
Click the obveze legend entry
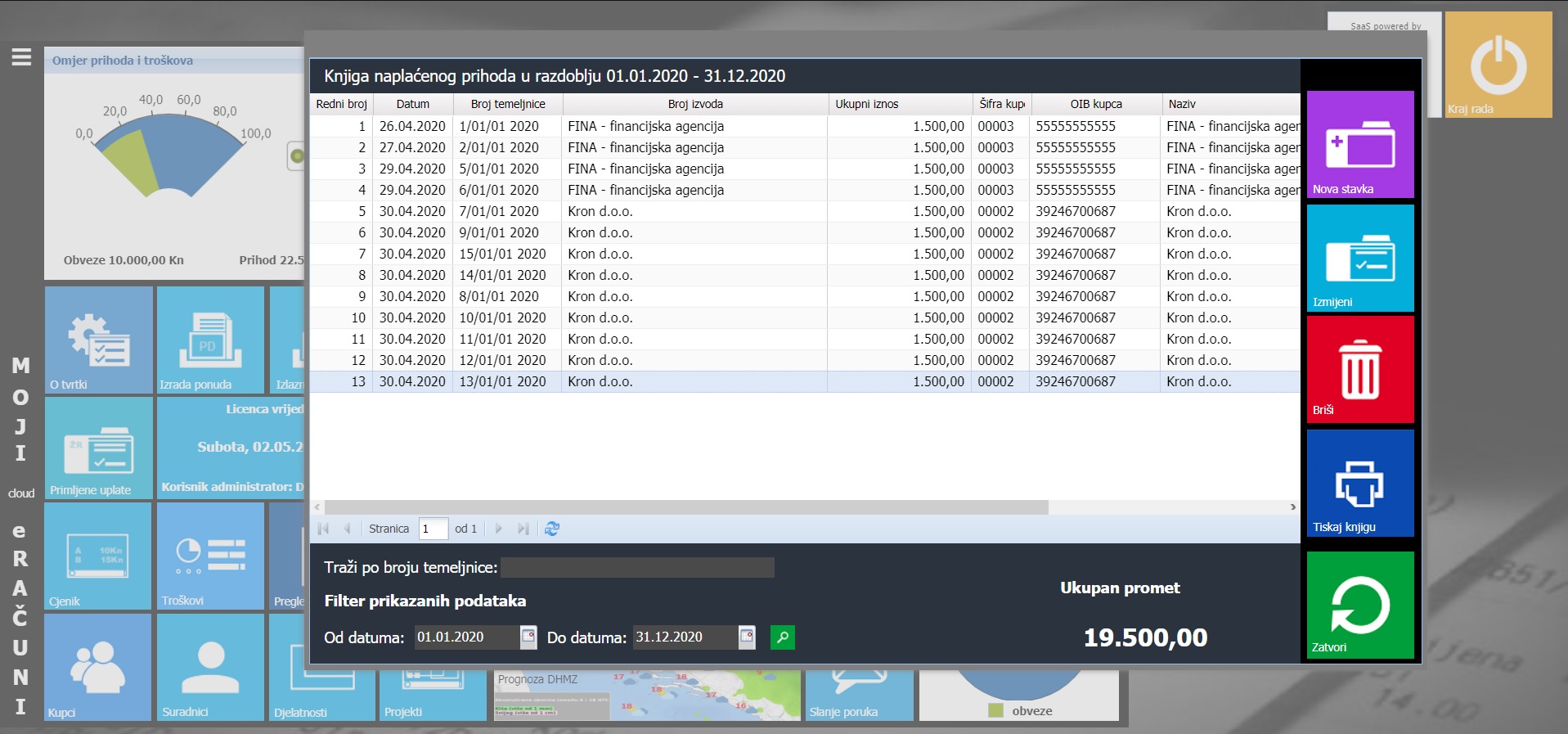[1021, 710]
